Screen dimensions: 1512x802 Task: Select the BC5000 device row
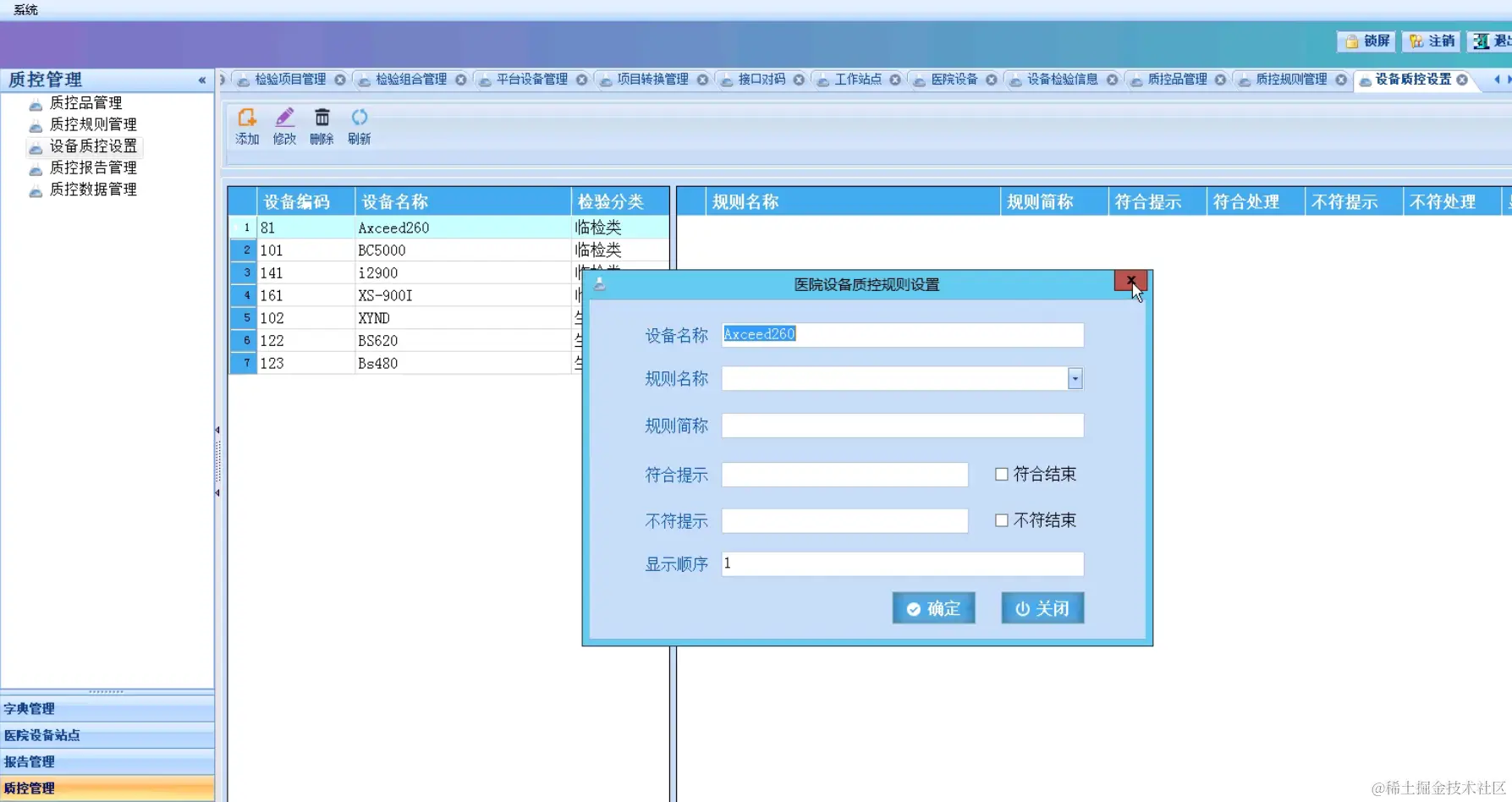[x=448, y=250]
